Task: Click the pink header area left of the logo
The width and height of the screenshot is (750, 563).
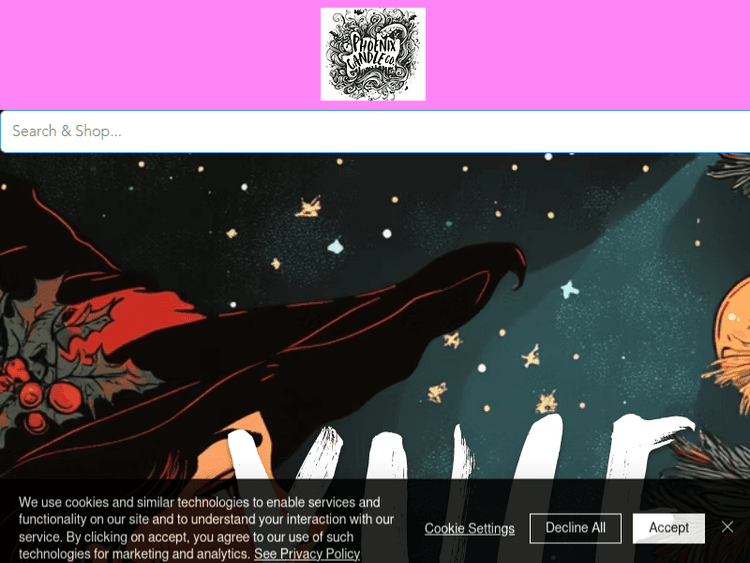Action: coord(160,55)
